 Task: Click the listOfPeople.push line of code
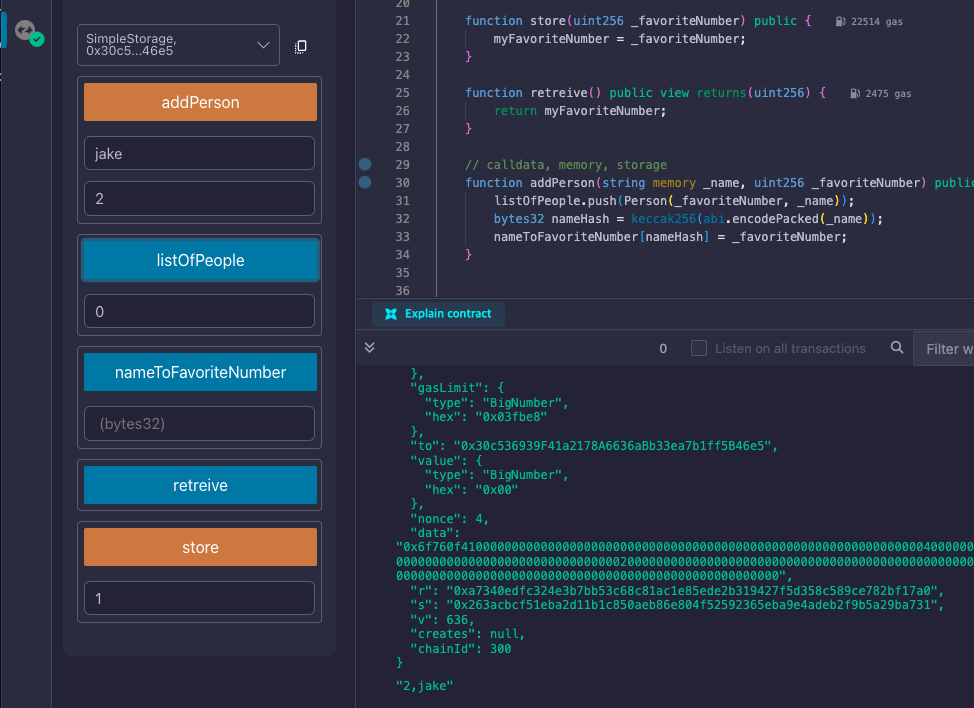tap(674, 201)
